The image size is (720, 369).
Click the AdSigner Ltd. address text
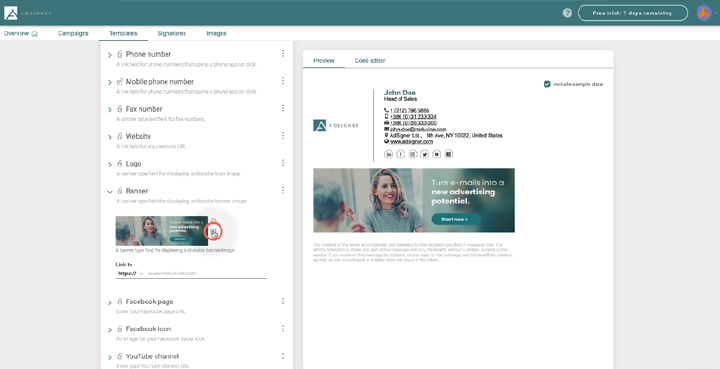click(446, 135)
